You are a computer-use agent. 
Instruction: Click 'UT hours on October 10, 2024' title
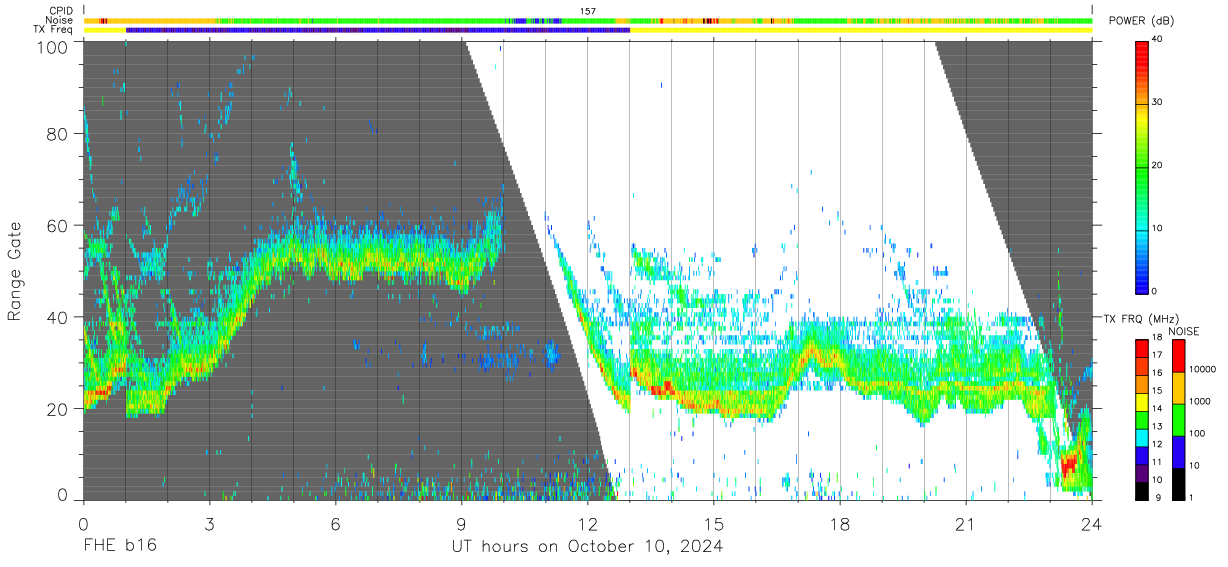tap(587, 547)
